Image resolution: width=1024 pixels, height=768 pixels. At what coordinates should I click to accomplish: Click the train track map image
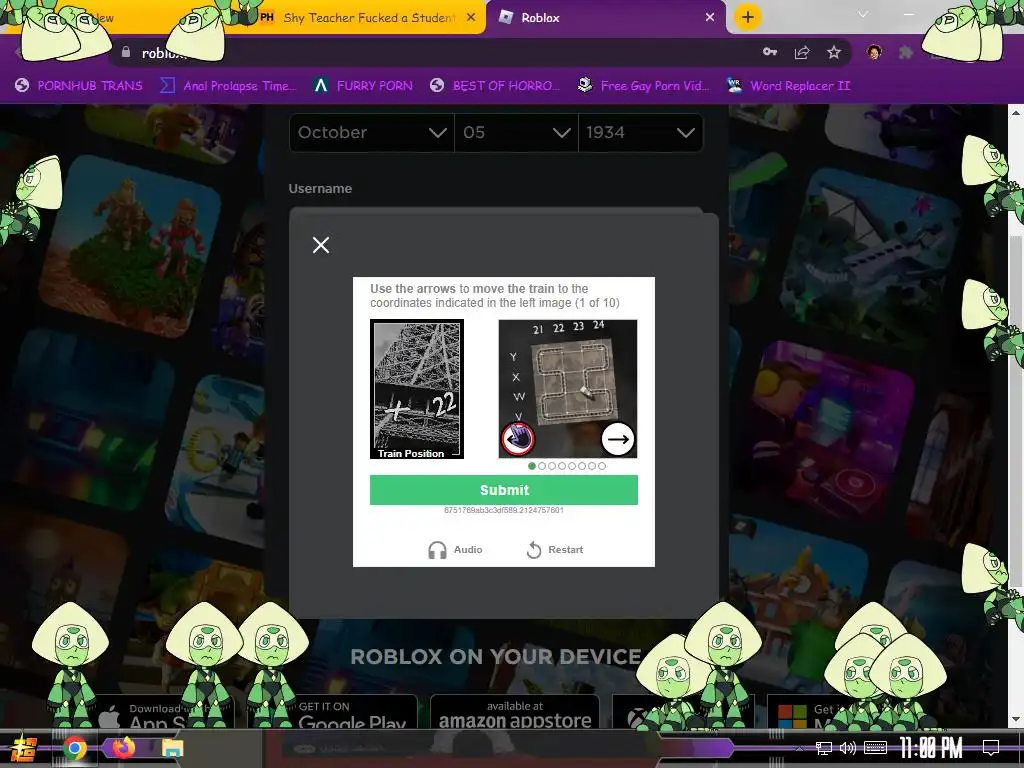[568, 389]
